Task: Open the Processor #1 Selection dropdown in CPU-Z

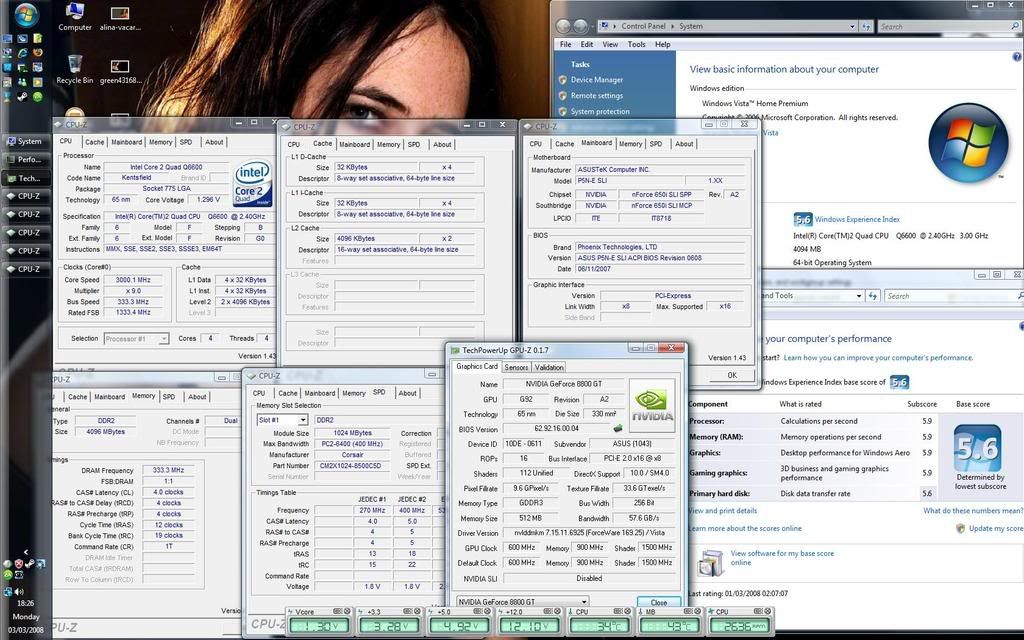Action: tap(136, 338)
